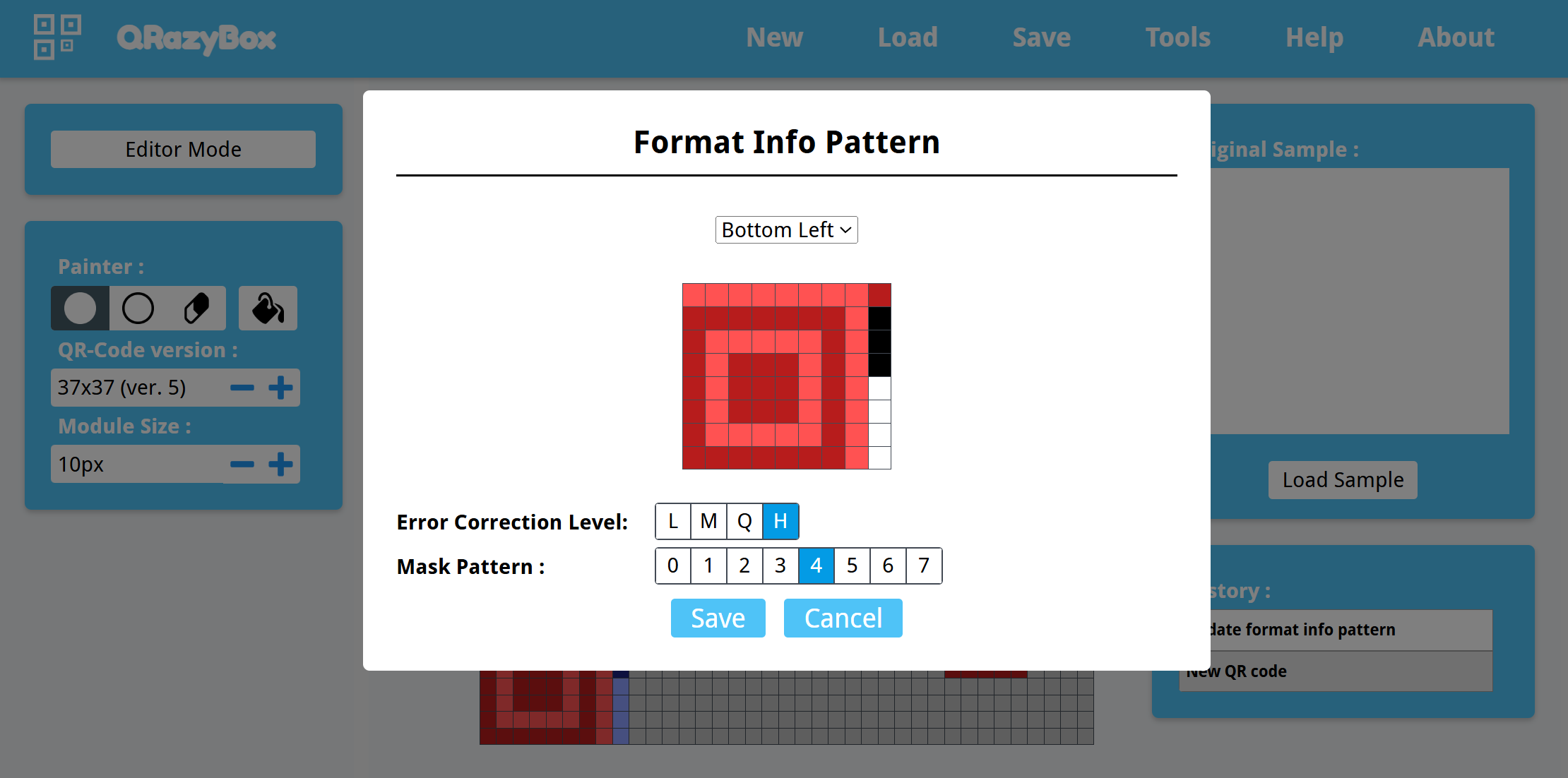Open the Help menu
The height and width of the screenshot is (778, 1568).
coord(1314,37)
